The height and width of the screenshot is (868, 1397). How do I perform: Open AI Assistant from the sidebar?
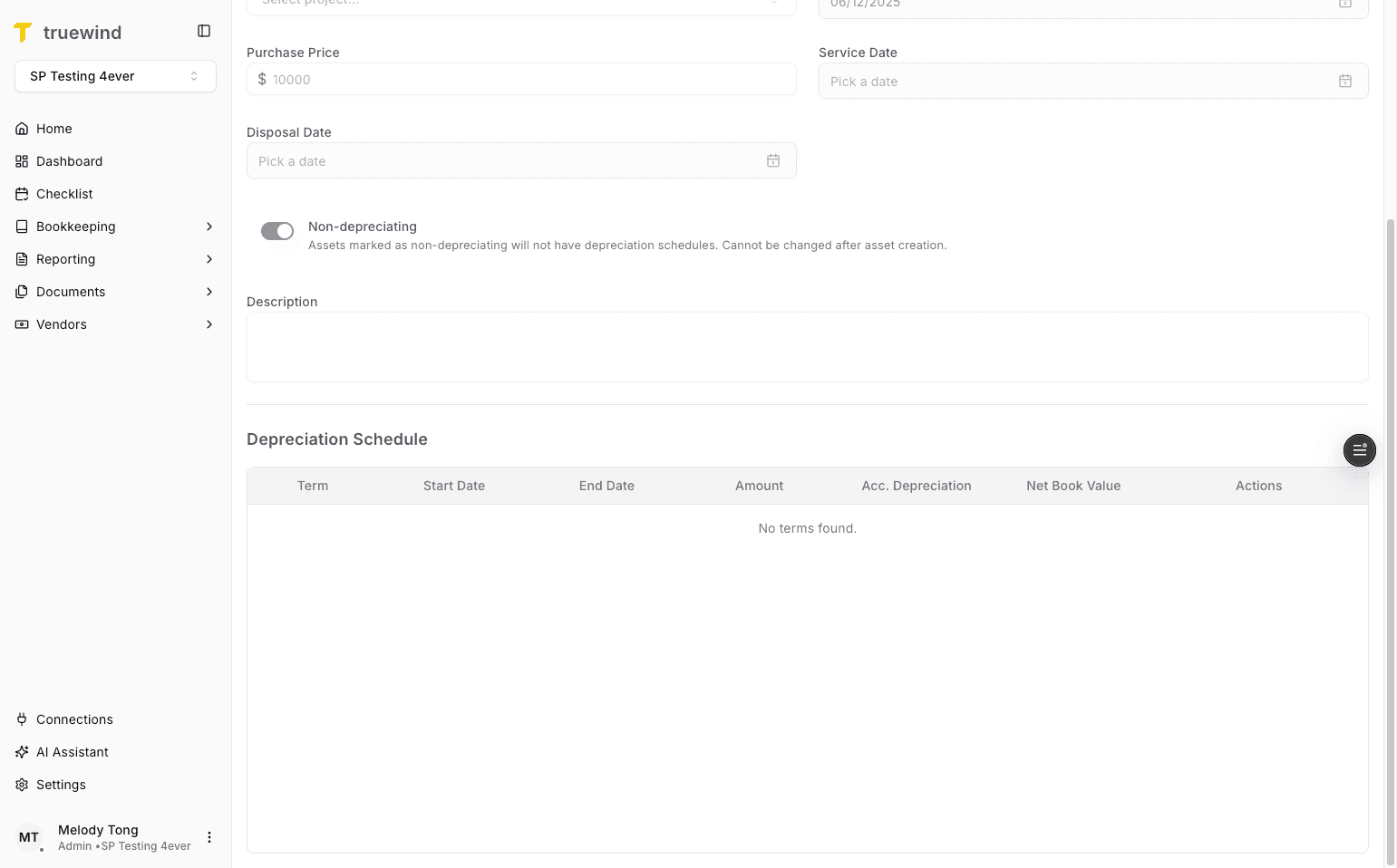pyautogui.click(x=73, y=751)
